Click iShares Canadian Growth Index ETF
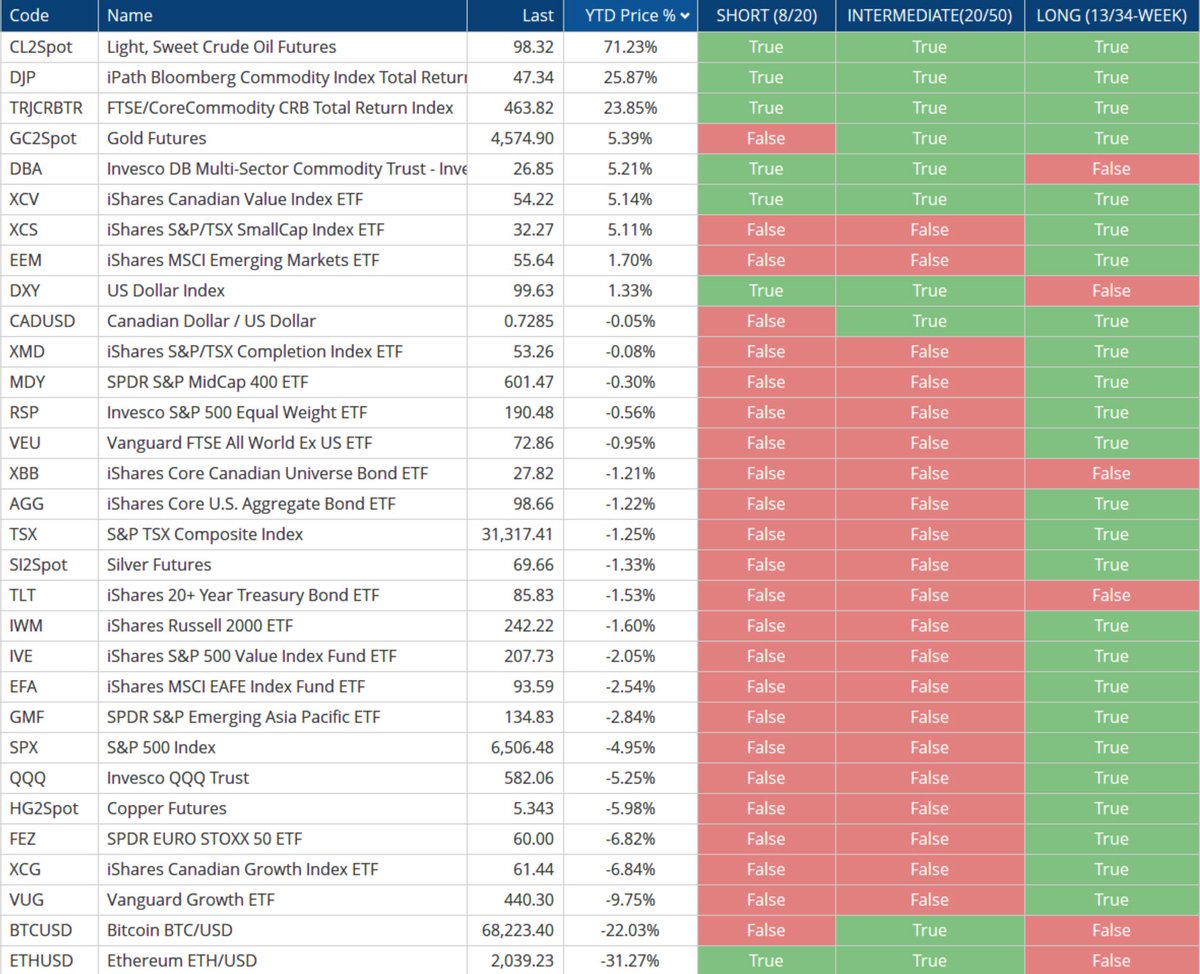The height and width of the screenshot is (974, 1200). tap(243, 869)
